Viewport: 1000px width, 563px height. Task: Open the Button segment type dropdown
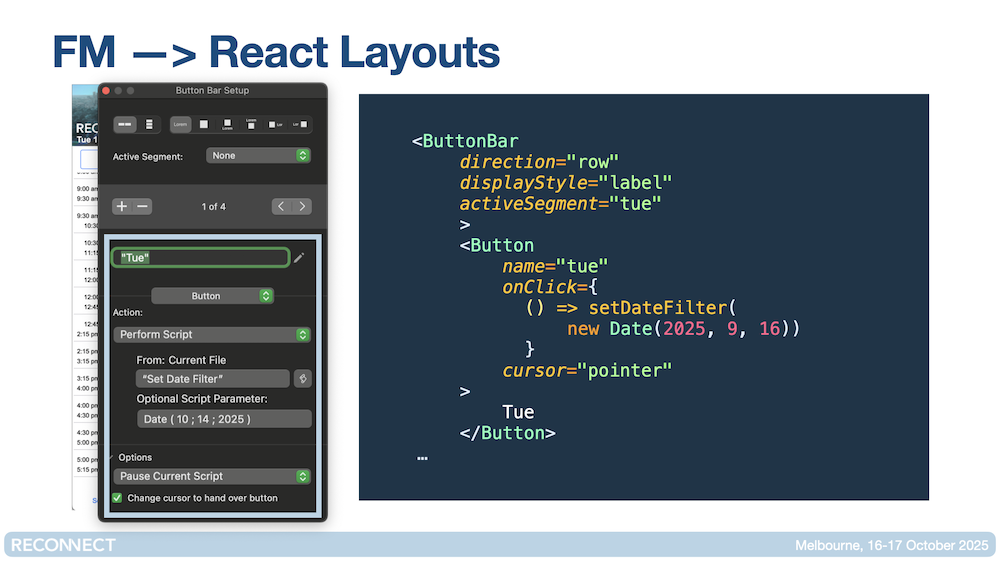[212, 296]
